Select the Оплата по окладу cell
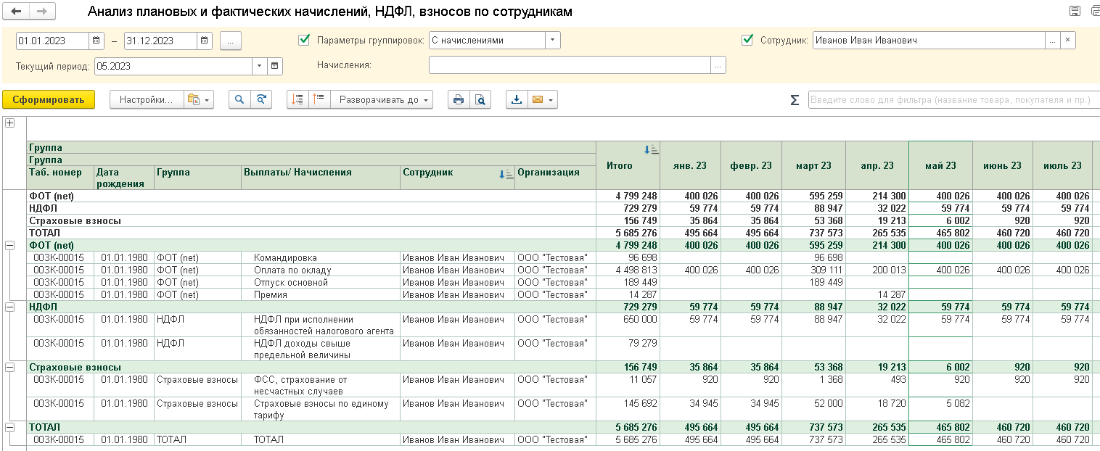Viewport: 1100px width, 451px height. [x=321, y=270]
